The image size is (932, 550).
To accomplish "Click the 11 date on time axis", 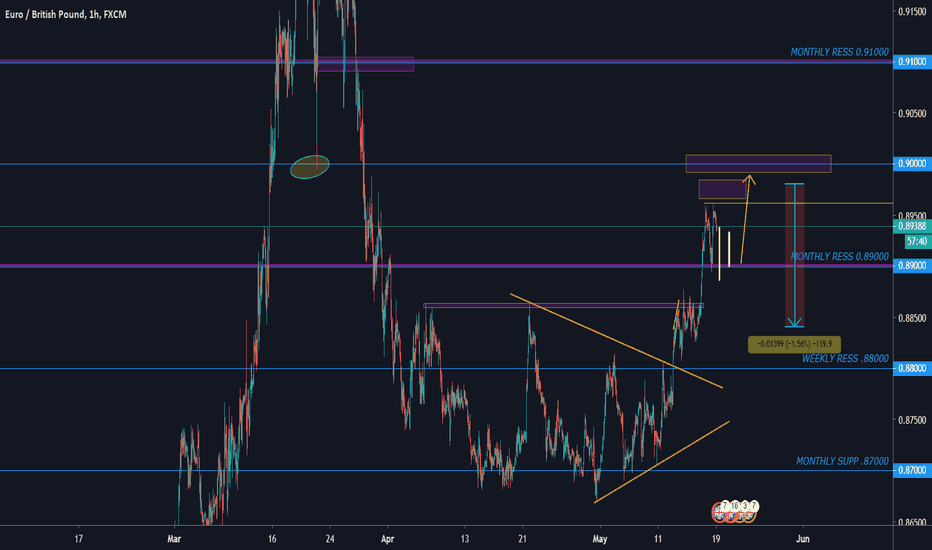I will tap(657, 539).
